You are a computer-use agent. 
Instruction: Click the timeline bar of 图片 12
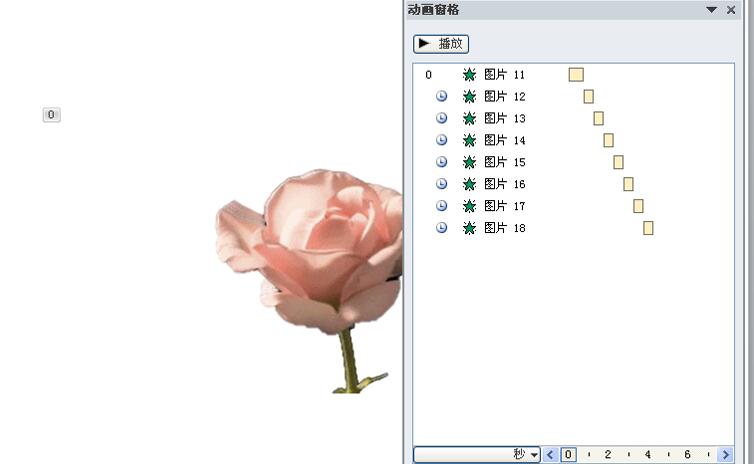click(589, 97)
